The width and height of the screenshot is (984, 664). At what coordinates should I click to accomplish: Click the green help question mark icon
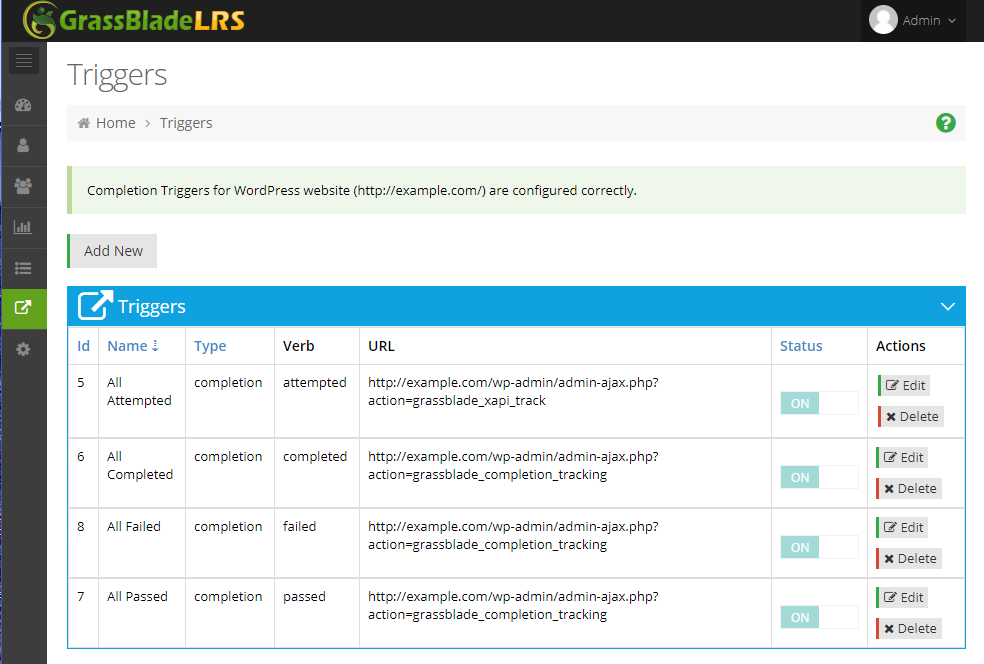click(x=946, y=123)
